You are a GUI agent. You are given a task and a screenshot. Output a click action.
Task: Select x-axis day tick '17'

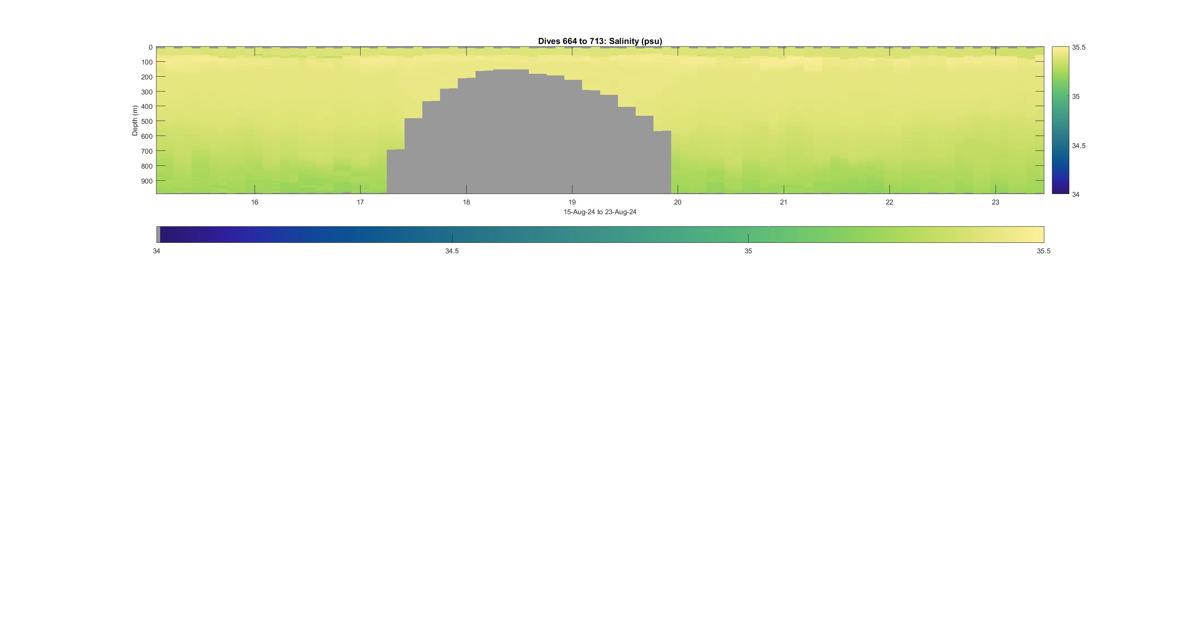point(361,202)
